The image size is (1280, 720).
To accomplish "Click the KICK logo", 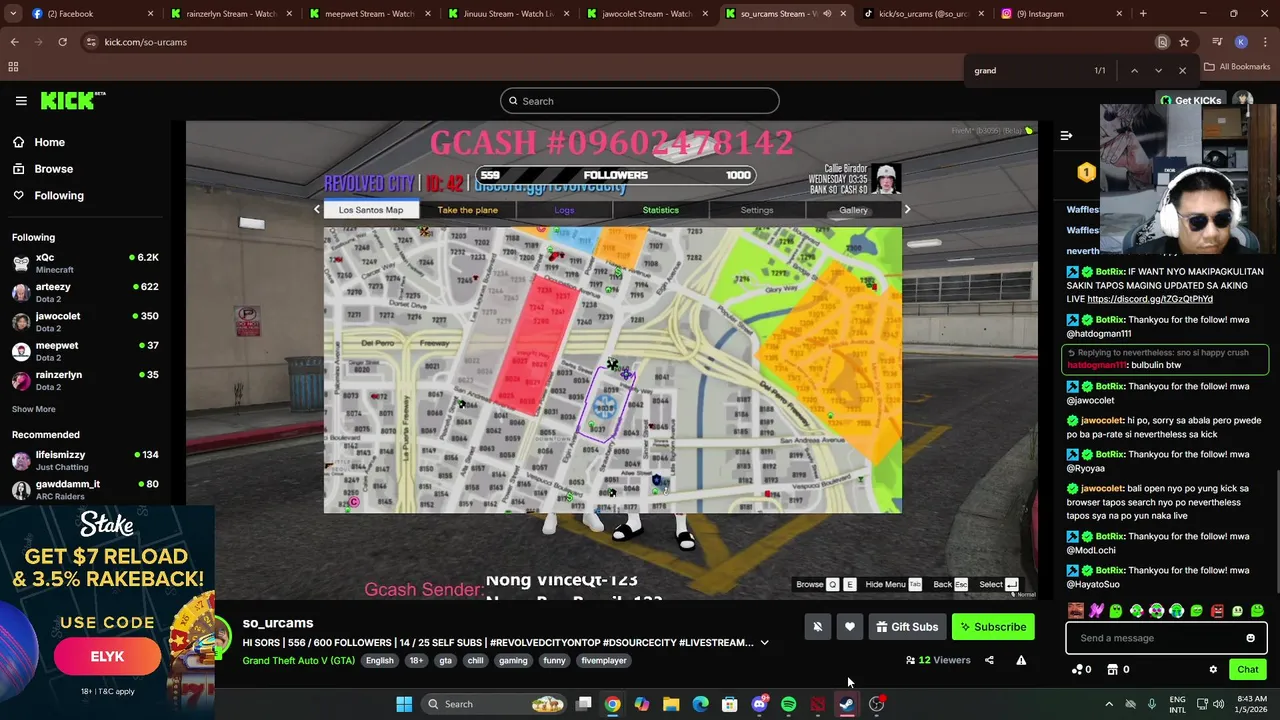I will 72,100.
